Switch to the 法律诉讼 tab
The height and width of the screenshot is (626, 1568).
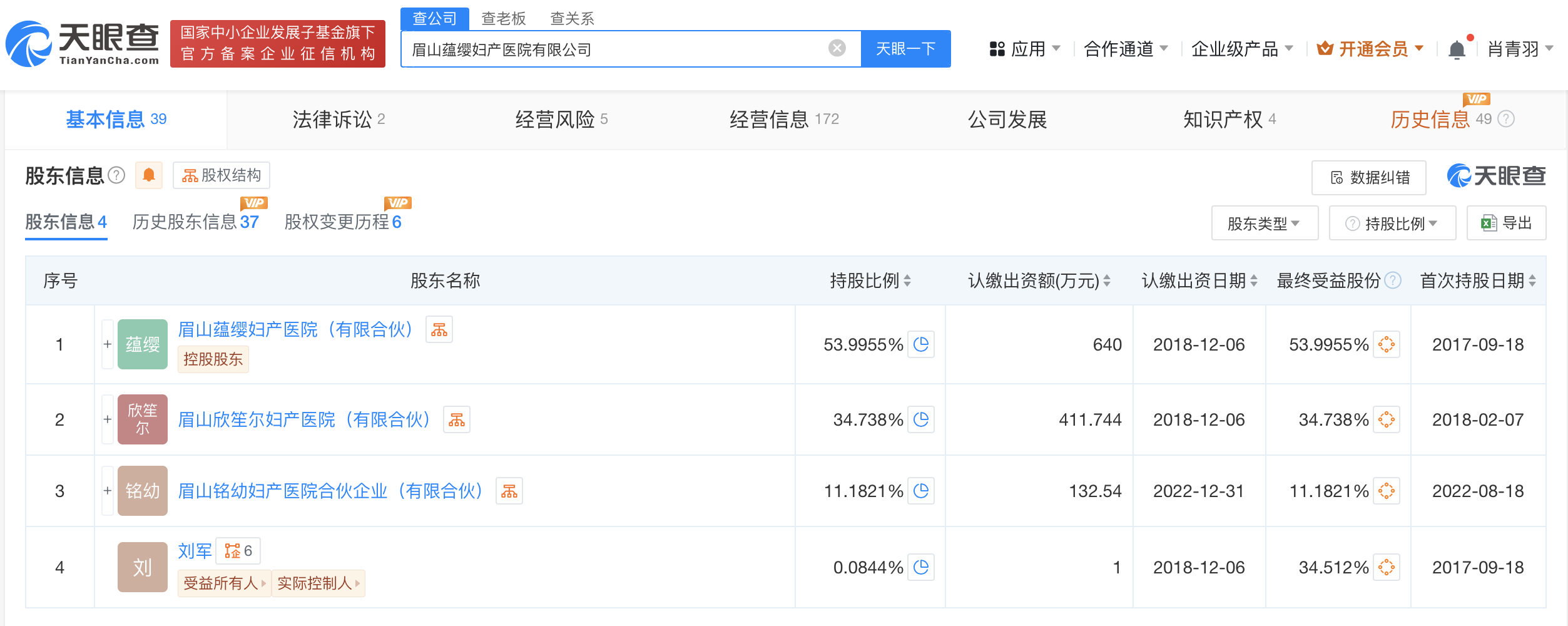point(339,119)
